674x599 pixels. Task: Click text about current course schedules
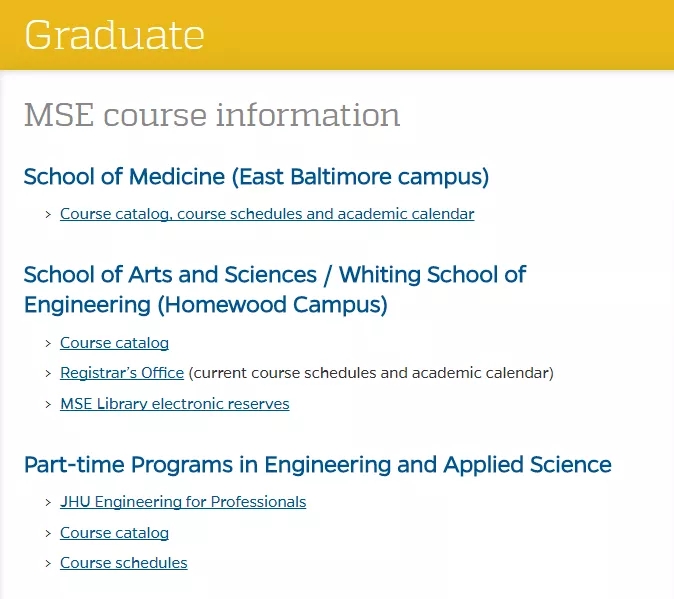[371, 373]
